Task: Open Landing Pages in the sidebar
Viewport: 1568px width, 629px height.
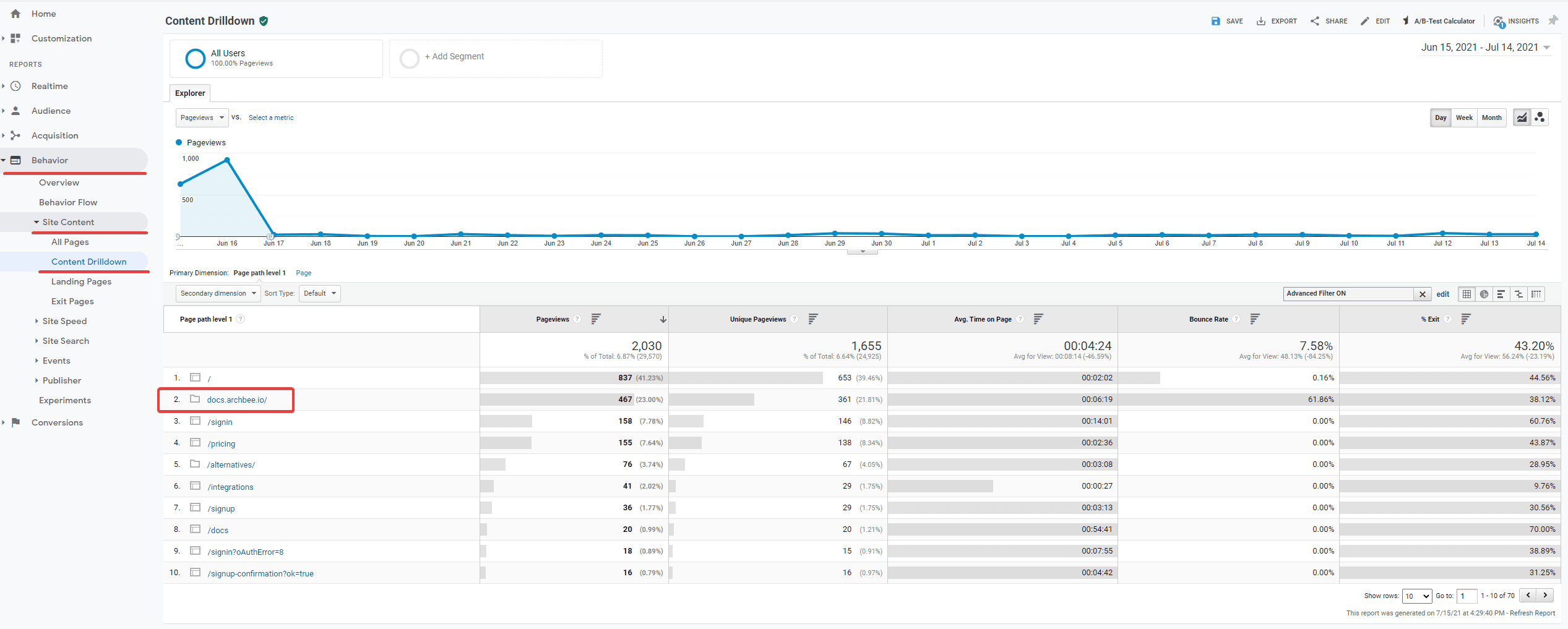Action: coord(81,281)
